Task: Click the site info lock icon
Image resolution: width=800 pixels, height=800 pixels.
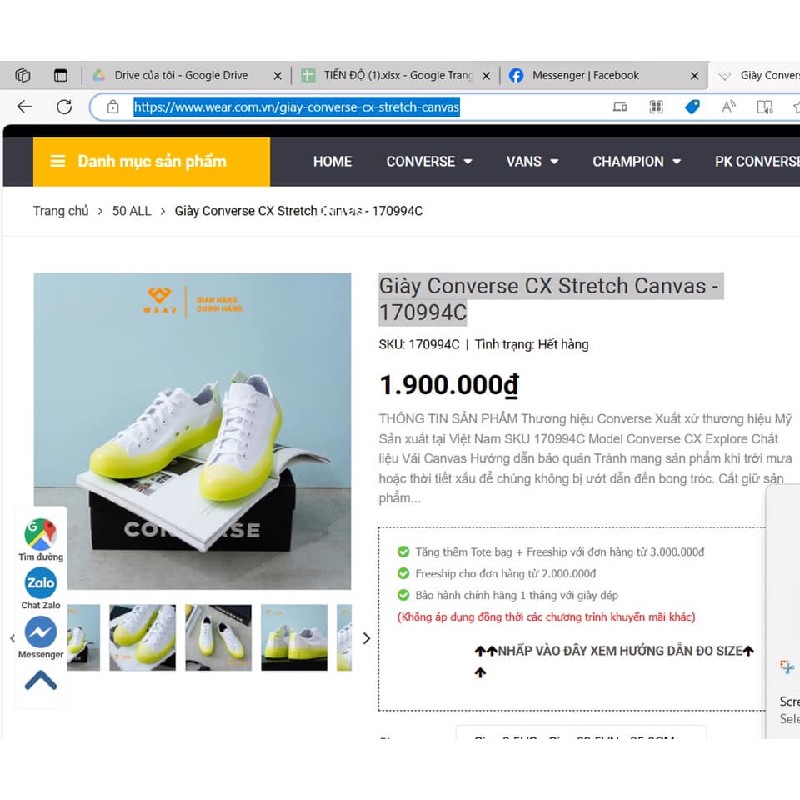Action: 113,107
